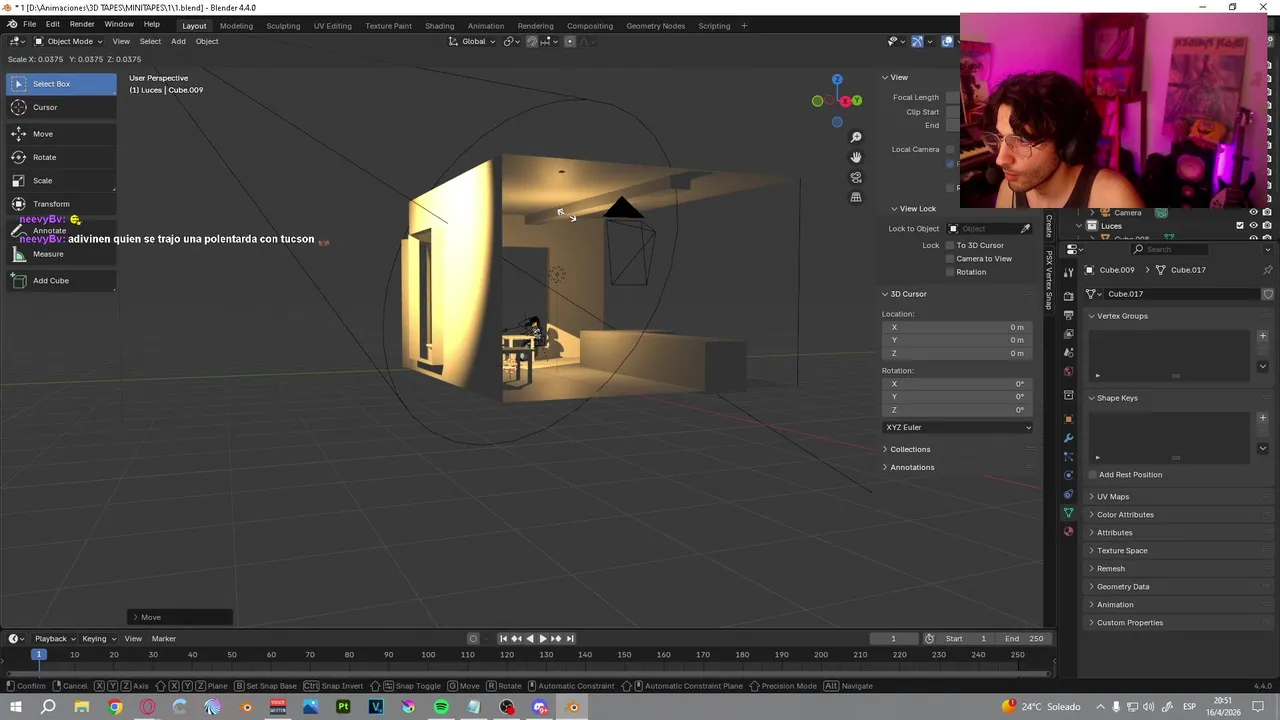1280x720 pixels.
Task: Expand the Annotations panel
Action: tap(912, 468)
